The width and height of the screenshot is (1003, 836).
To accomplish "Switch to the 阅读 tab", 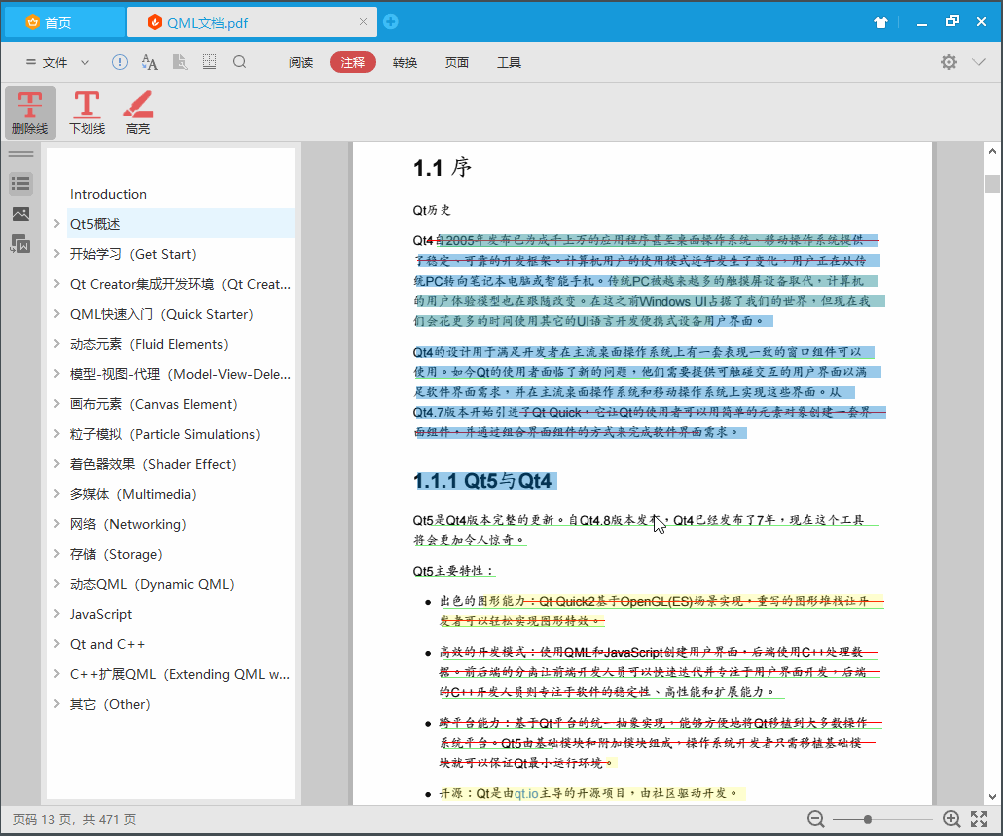I will tap(301, 62).
